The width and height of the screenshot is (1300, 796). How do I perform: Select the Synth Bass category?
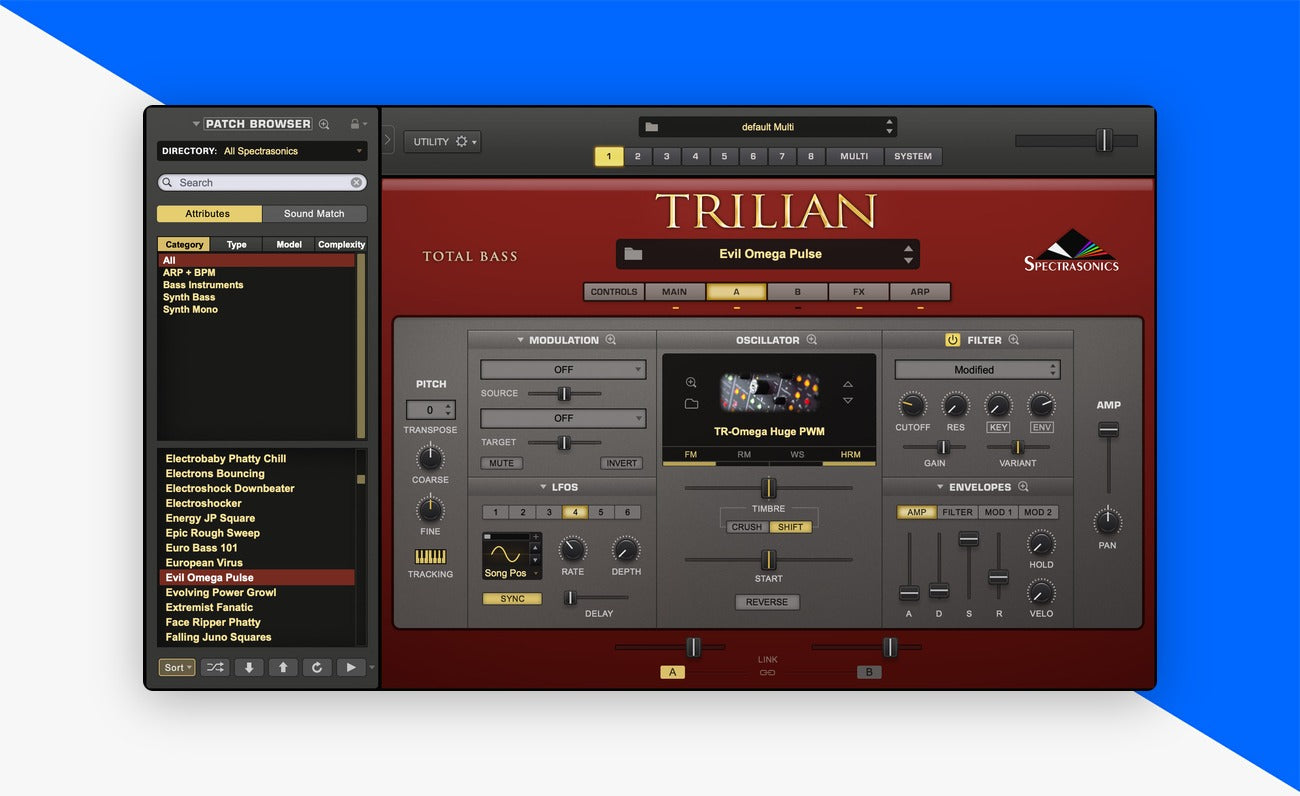189,297
